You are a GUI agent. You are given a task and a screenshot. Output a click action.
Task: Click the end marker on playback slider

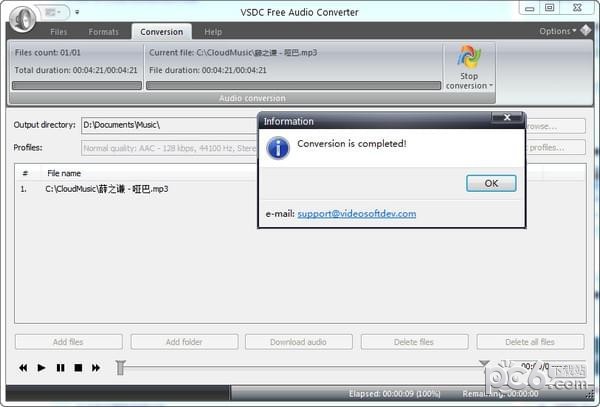484,363
